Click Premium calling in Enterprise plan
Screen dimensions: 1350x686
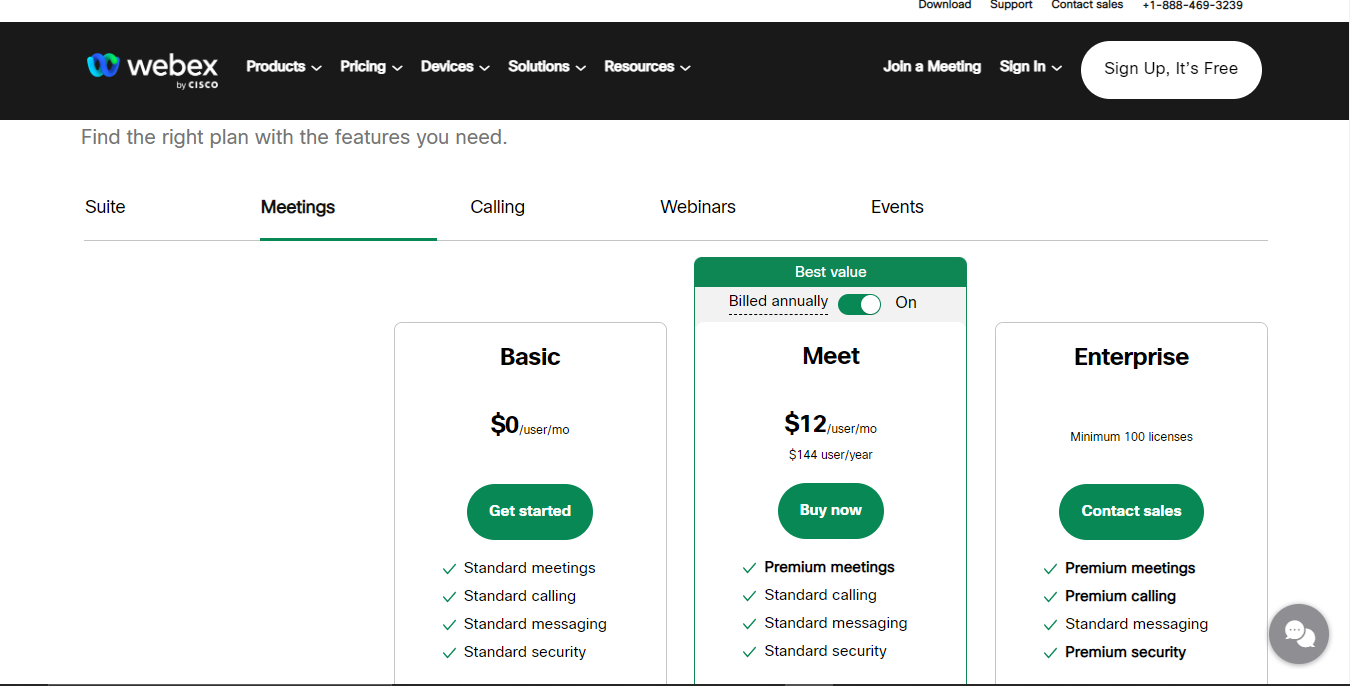click(x=1120, y=596)
